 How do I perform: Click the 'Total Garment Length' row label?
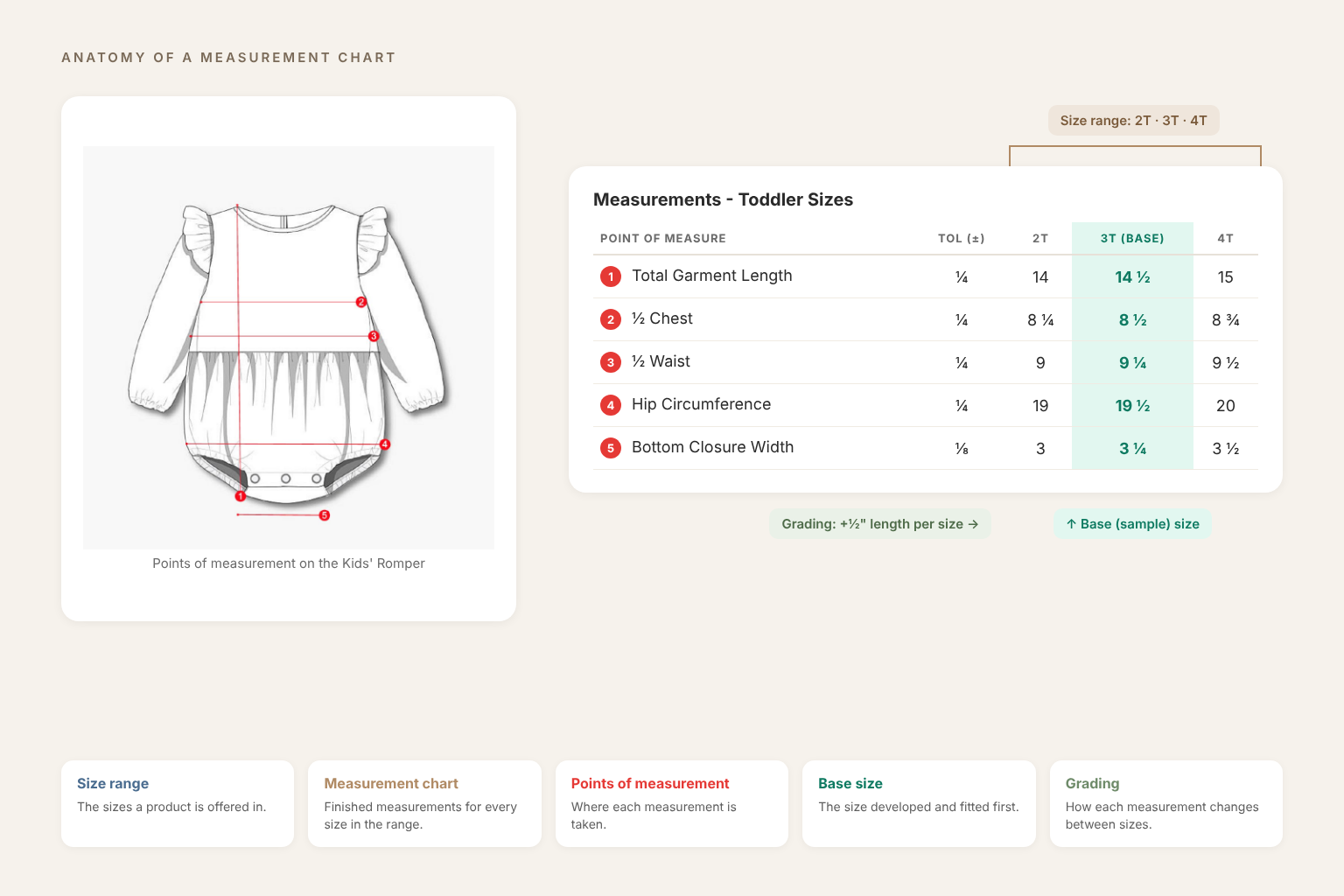pyautogui.click(x=712, y=276)
